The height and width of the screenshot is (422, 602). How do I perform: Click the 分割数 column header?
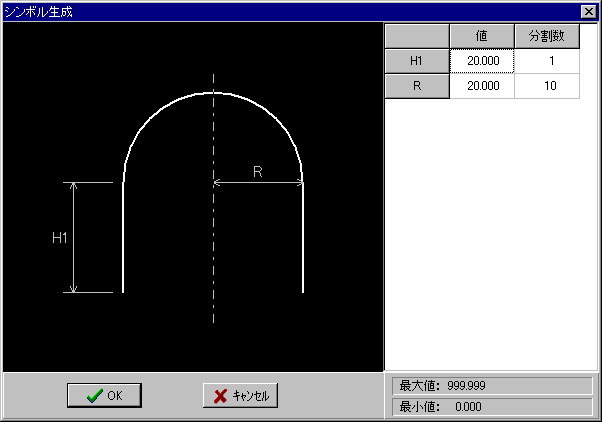tap(547, 36)
